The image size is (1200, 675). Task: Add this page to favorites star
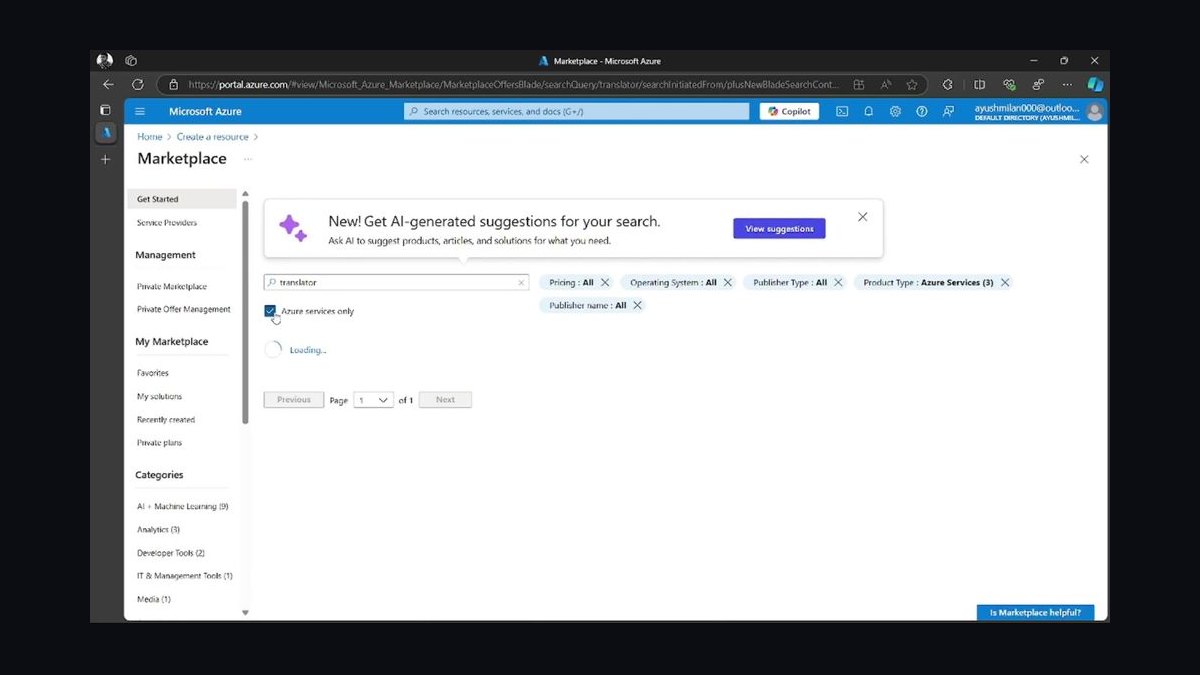[912, 85]
